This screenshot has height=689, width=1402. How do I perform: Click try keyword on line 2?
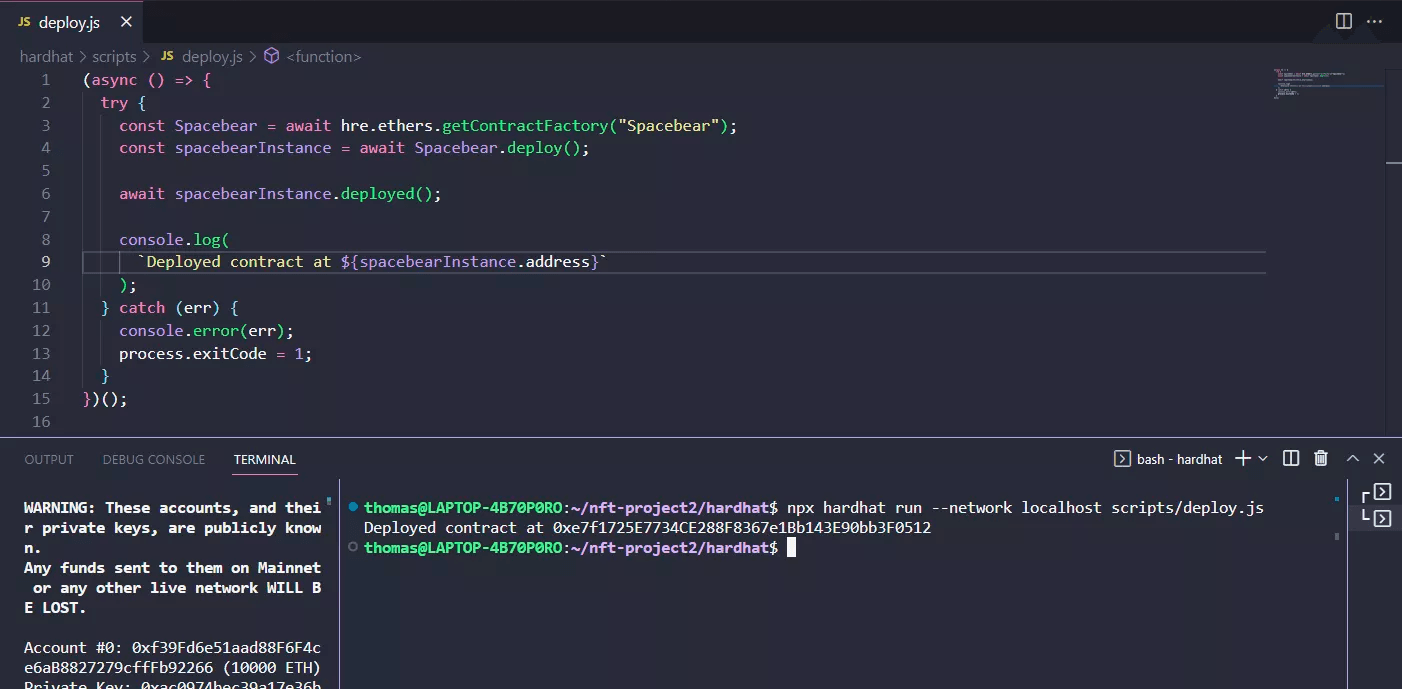pos(115,103)
